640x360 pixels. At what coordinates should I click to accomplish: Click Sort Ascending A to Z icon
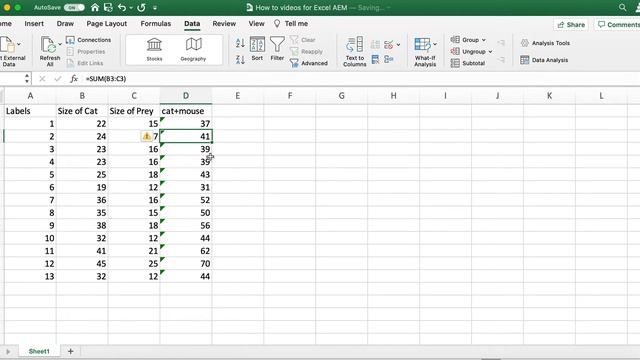point(240,42)
